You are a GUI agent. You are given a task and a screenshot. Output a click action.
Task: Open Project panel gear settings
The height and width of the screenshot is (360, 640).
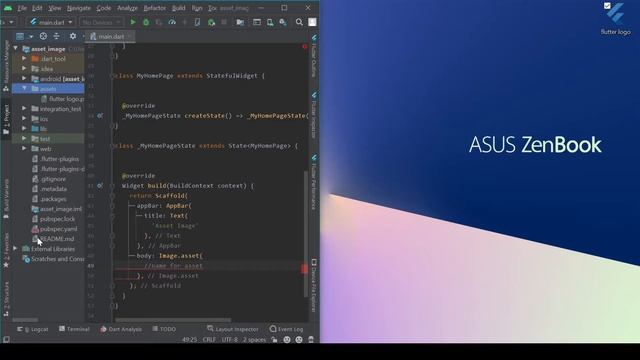(73, 36)
